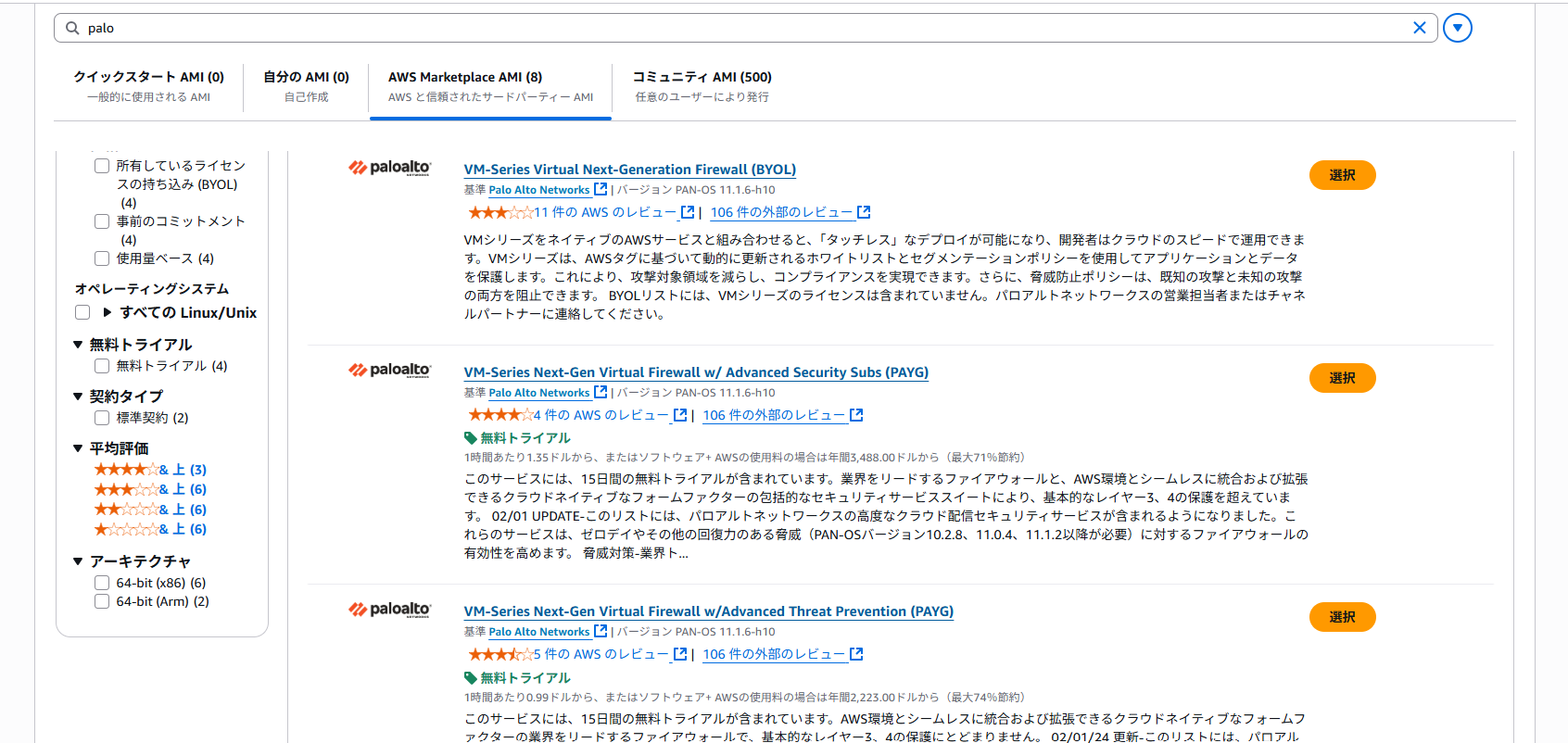Open Palo Alto Networks vendor link in BYOL listing
This screenshot has height=743, width=1568.
[539, 190]
